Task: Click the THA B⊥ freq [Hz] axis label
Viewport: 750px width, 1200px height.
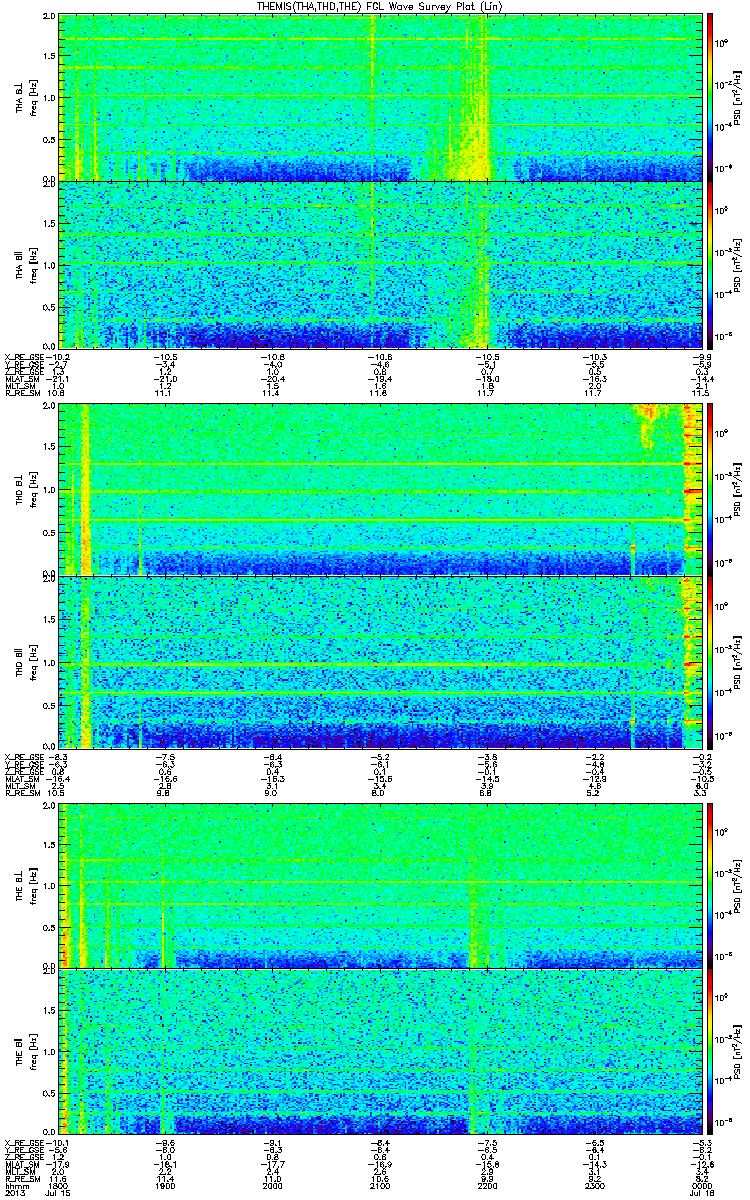Action: [32, 98]
